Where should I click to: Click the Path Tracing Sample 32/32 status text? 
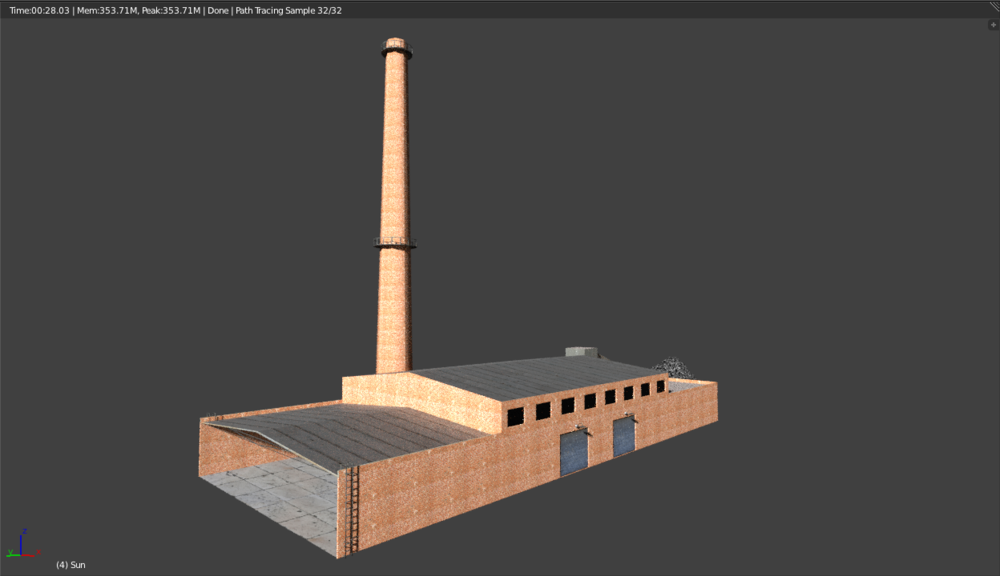coord(287,9)
